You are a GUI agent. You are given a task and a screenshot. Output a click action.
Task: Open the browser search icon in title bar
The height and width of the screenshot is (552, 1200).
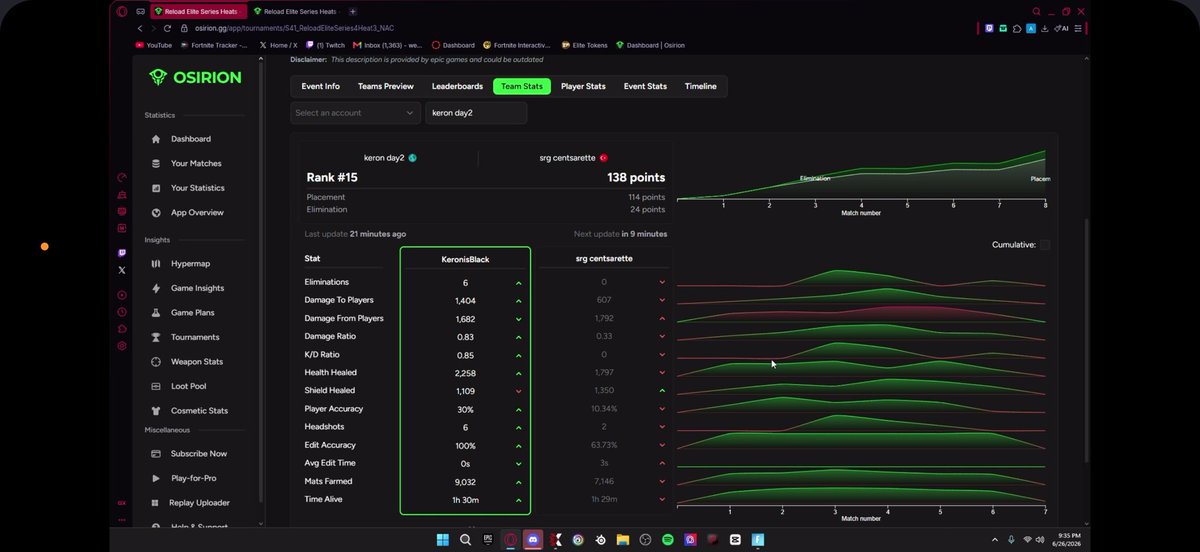tap(1036, 11)
